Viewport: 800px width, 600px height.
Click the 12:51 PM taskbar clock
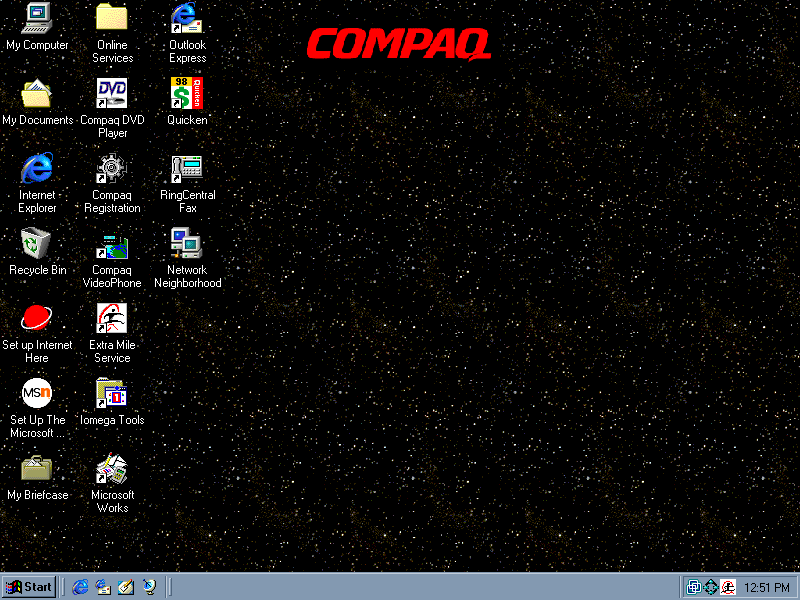767,588
